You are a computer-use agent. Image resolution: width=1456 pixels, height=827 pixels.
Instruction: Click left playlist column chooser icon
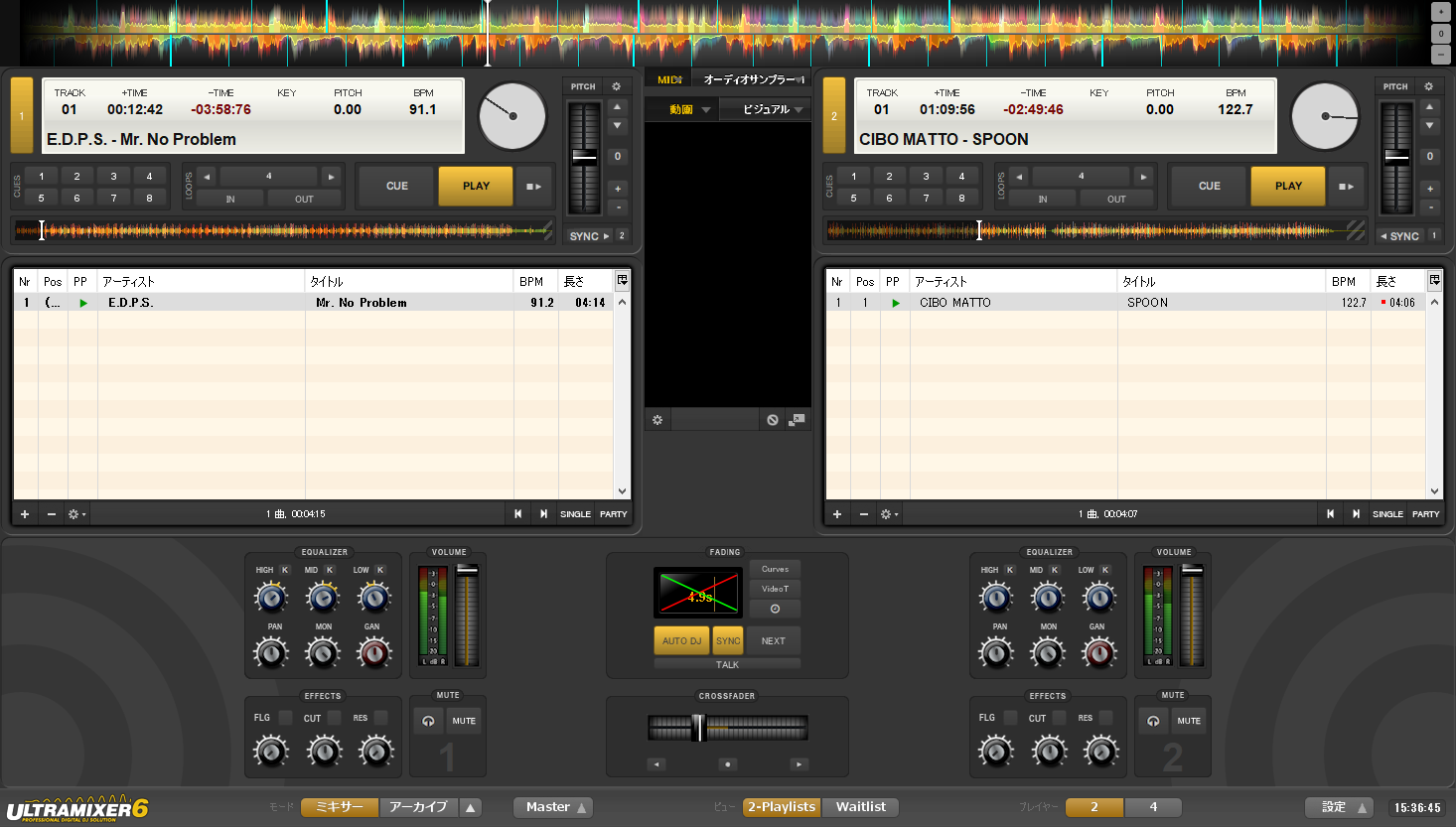pos(622,281)
